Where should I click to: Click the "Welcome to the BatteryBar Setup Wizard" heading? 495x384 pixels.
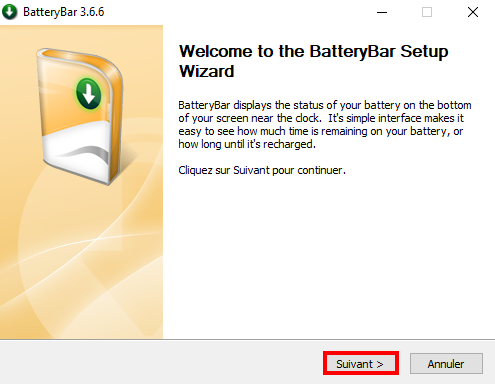313,61
